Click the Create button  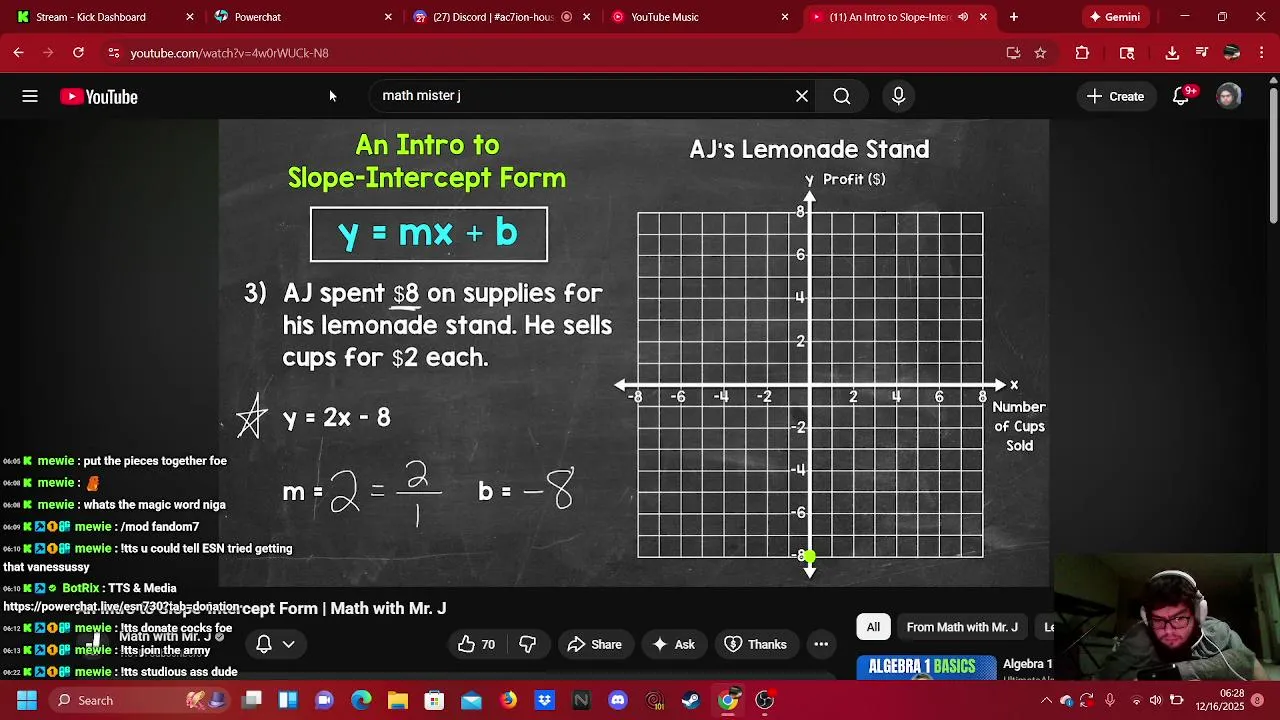1115,96
